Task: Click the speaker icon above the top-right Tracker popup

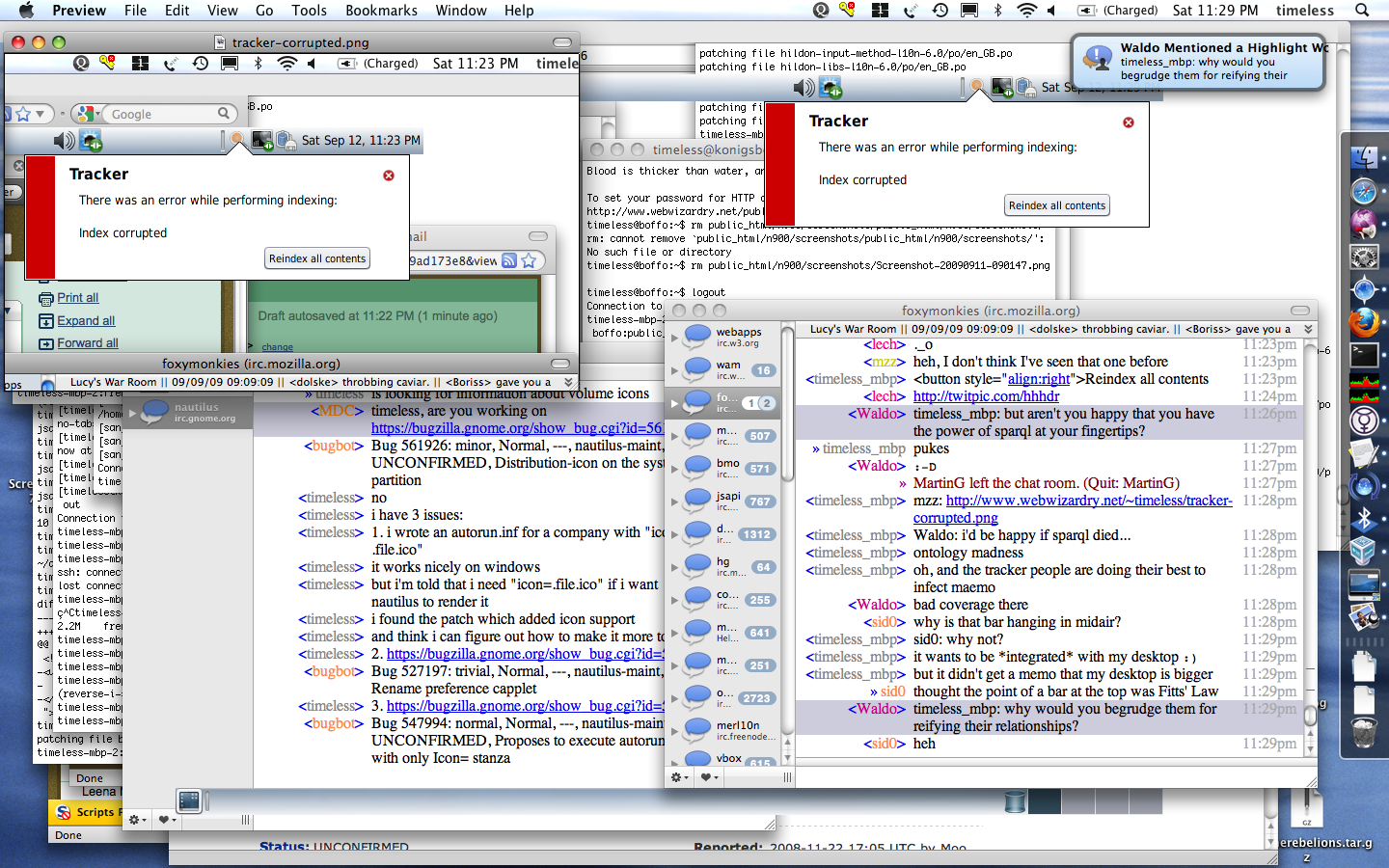Action: point(803,88)
